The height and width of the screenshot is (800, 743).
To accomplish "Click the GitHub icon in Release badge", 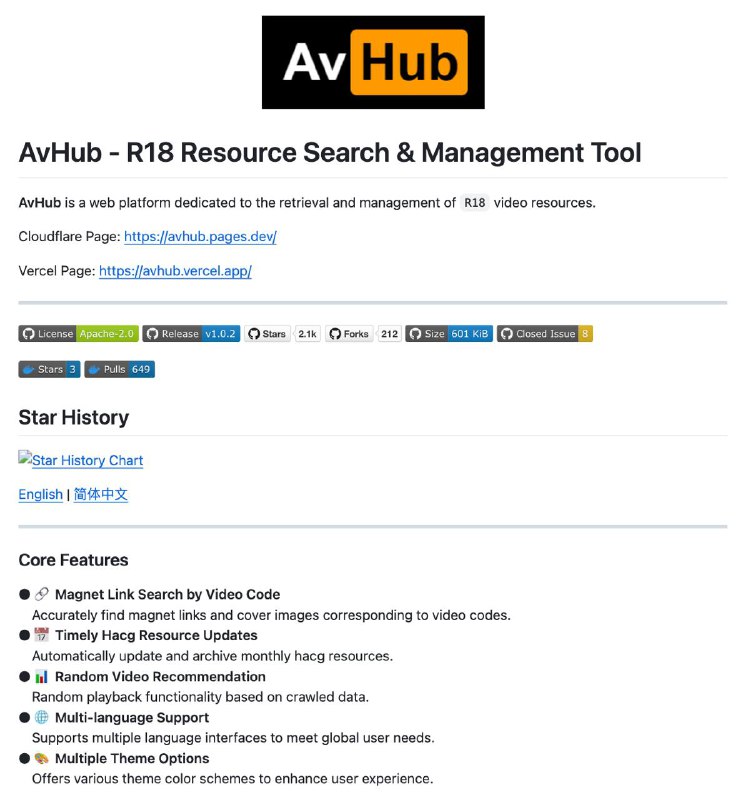I will tap(152, 334).
